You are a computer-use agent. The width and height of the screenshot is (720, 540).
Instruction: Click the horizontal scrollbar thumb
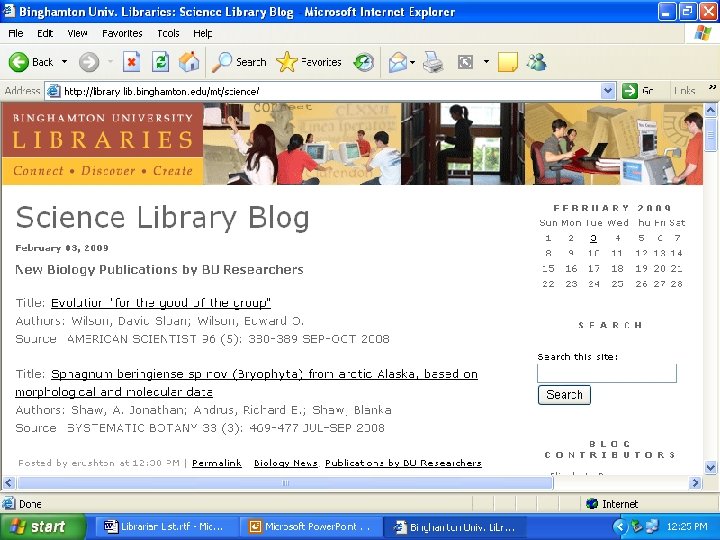[x=285, y=483]
